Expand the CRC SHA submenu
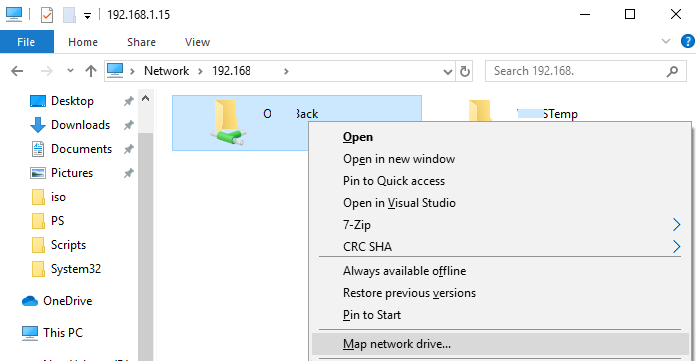The width and height of the screenshot is (696, 361). coord(501,246)
